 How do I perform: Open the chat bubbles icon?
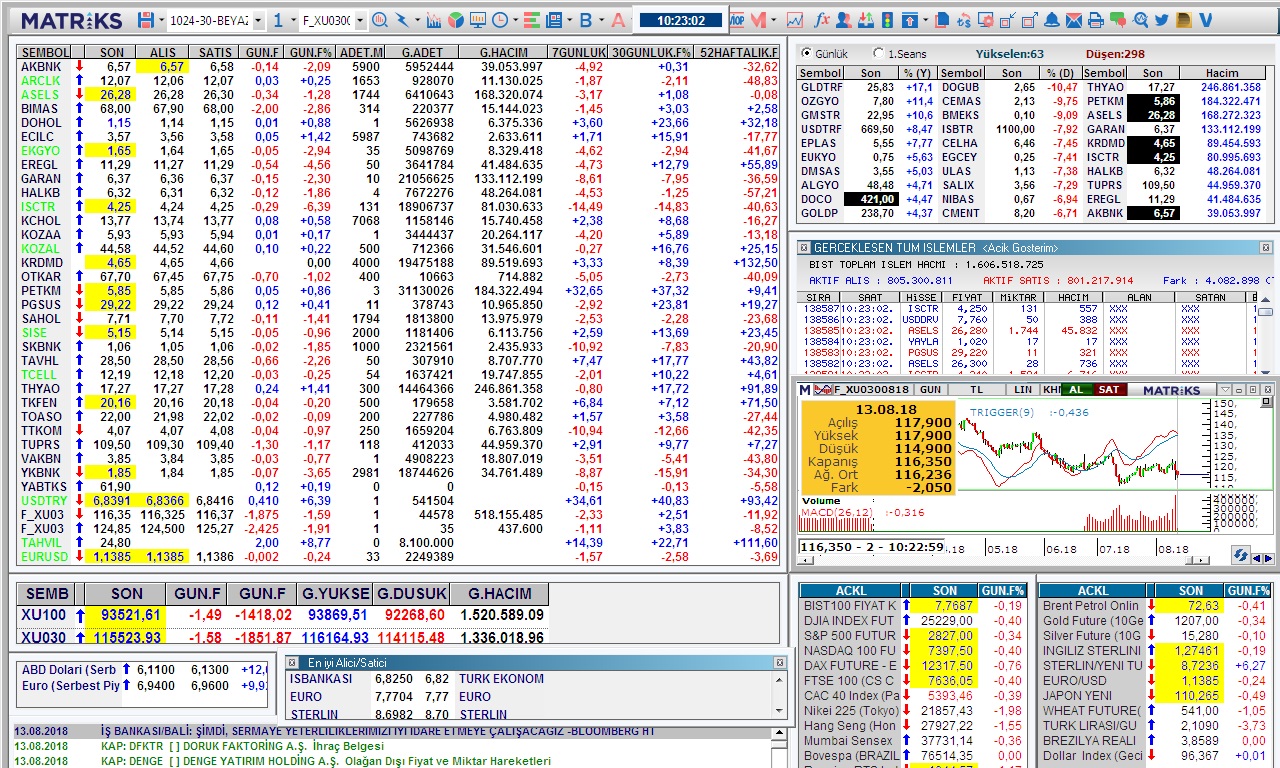tap(1118, 20)
